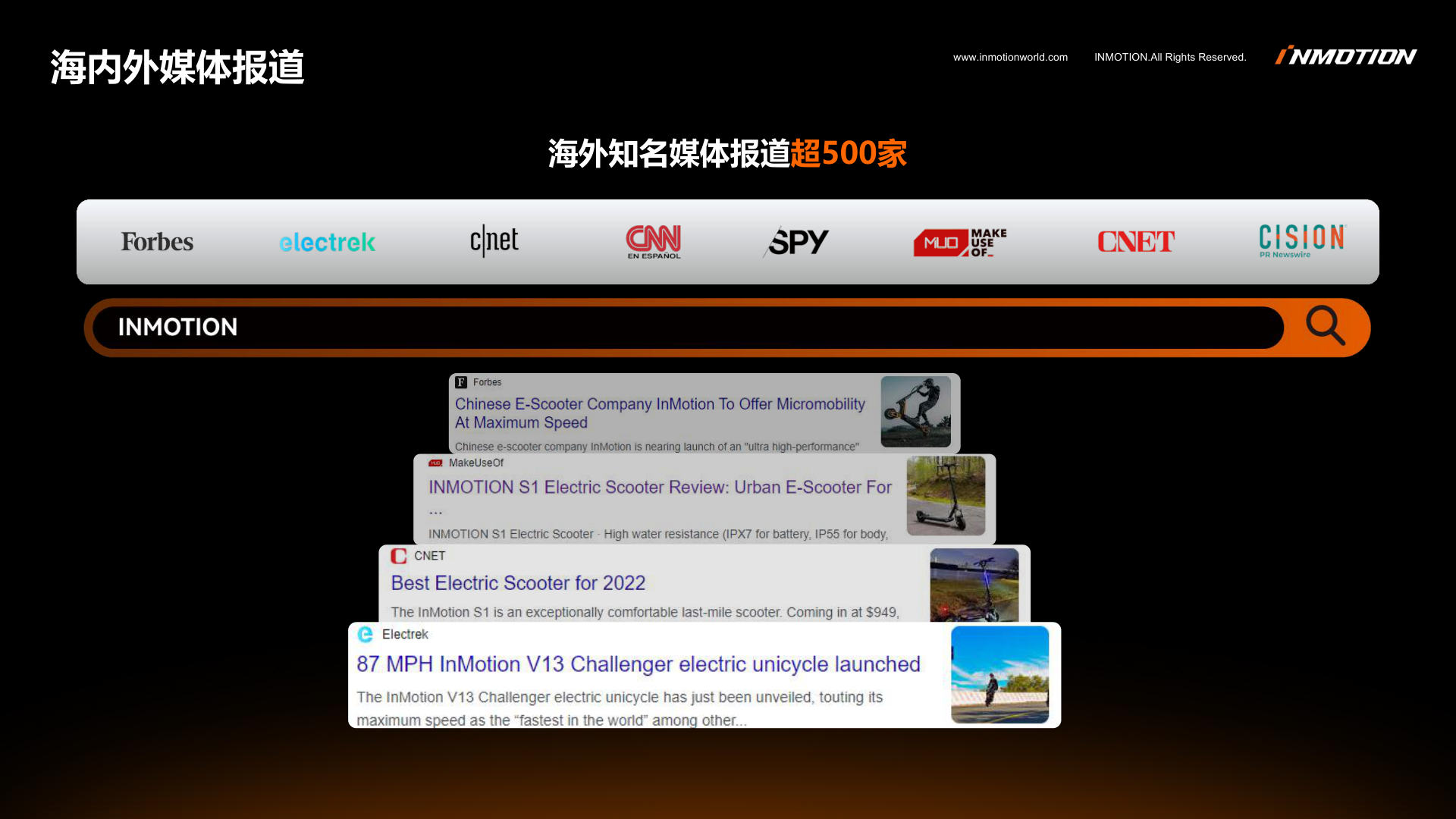Click INMOTION.All Rights Reserved. text
Screen dimensions: 1456x819
[x=1170, y=57]
